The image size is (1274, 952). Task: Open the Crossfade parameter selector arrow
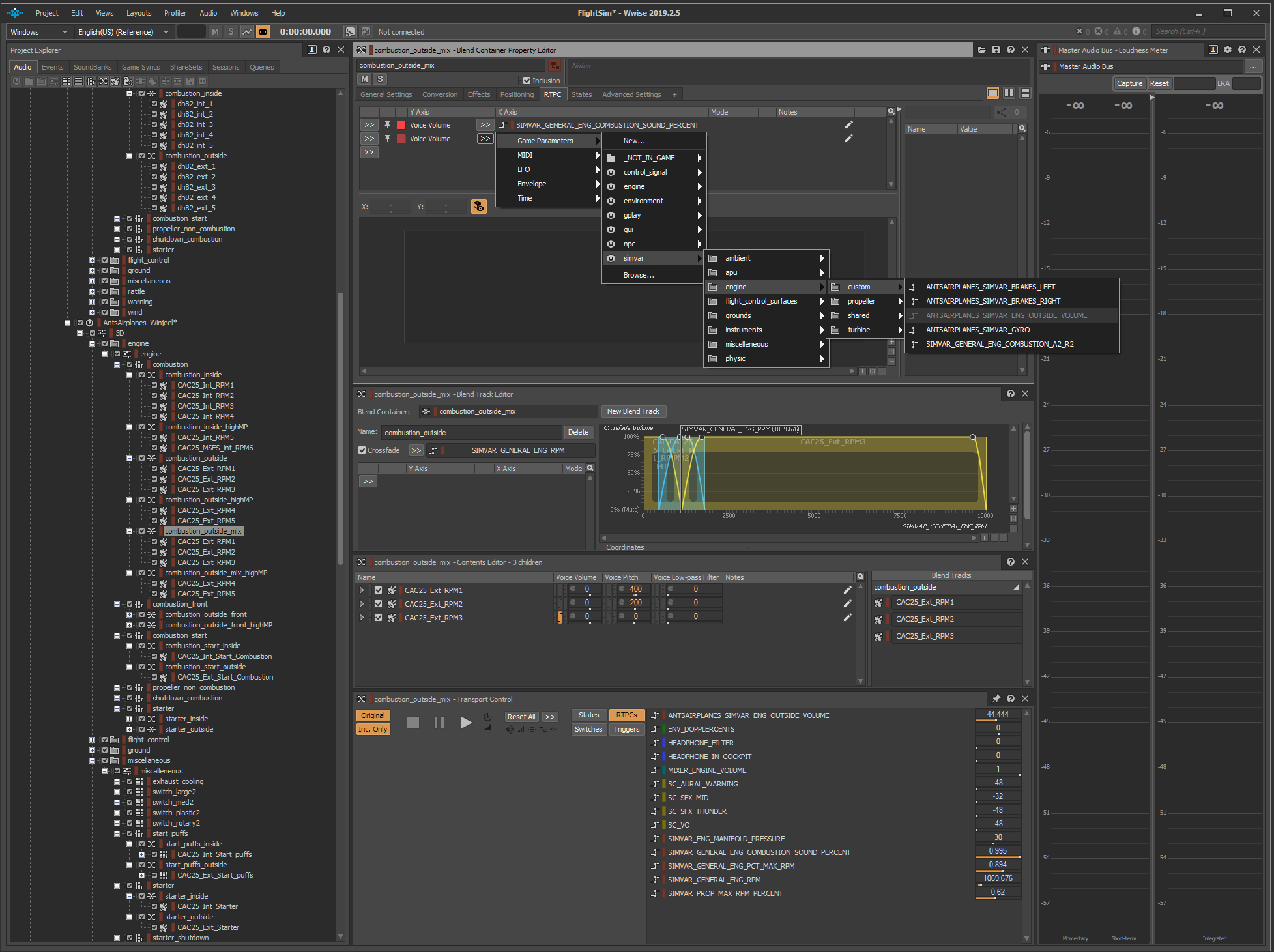click(x=416, y=450)
